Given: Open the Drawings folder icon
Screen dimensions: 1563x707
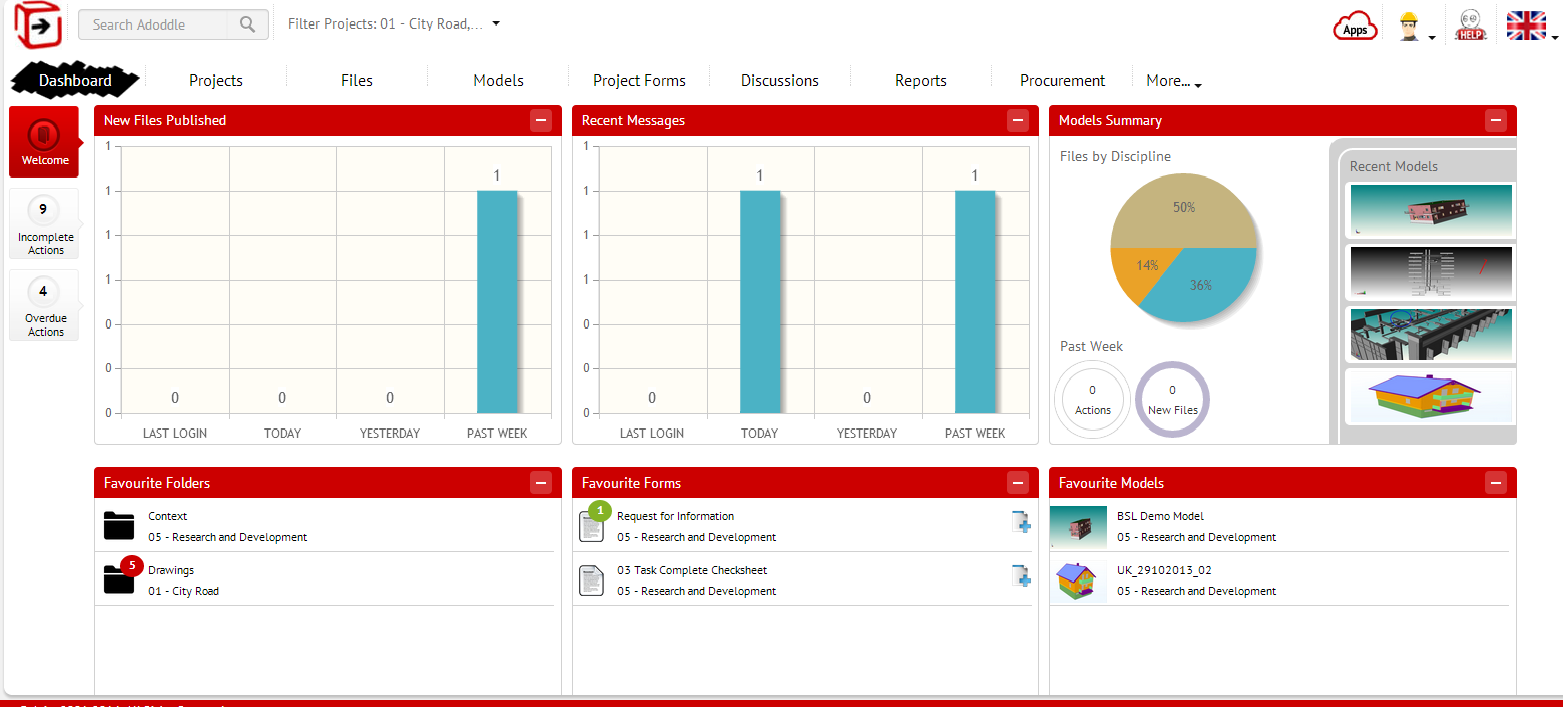Looking at the screenshot, I should 119,579.
